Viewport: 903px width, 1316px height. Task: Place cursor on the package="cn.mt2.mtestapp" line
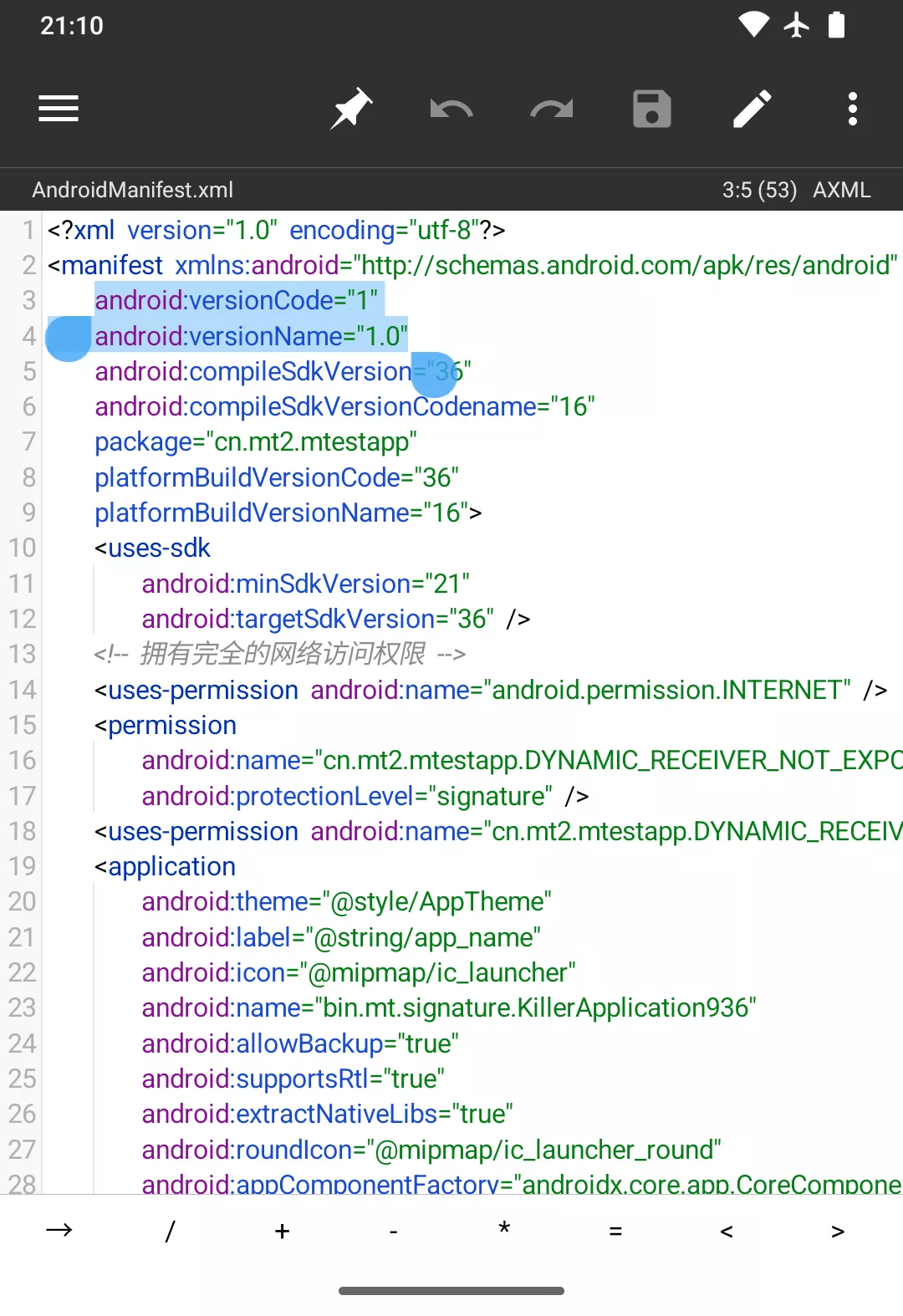[x=255, y=441]
